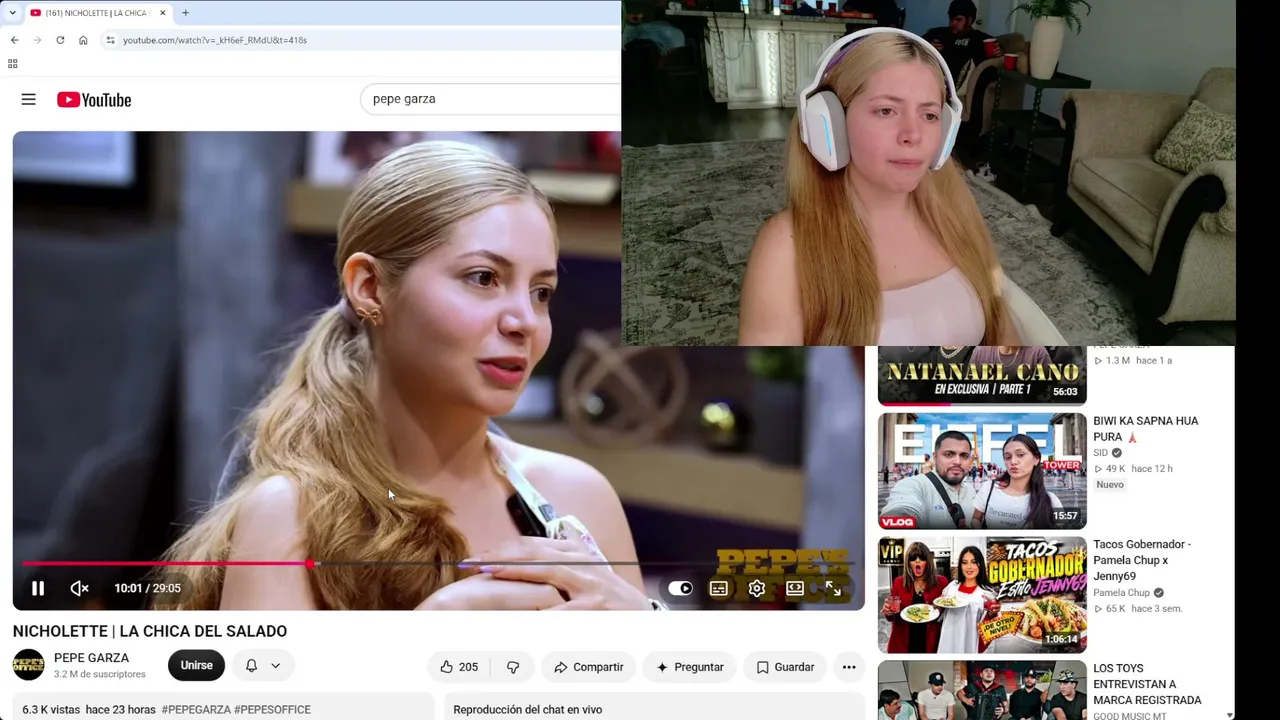Click the Preguntar button

690,667
